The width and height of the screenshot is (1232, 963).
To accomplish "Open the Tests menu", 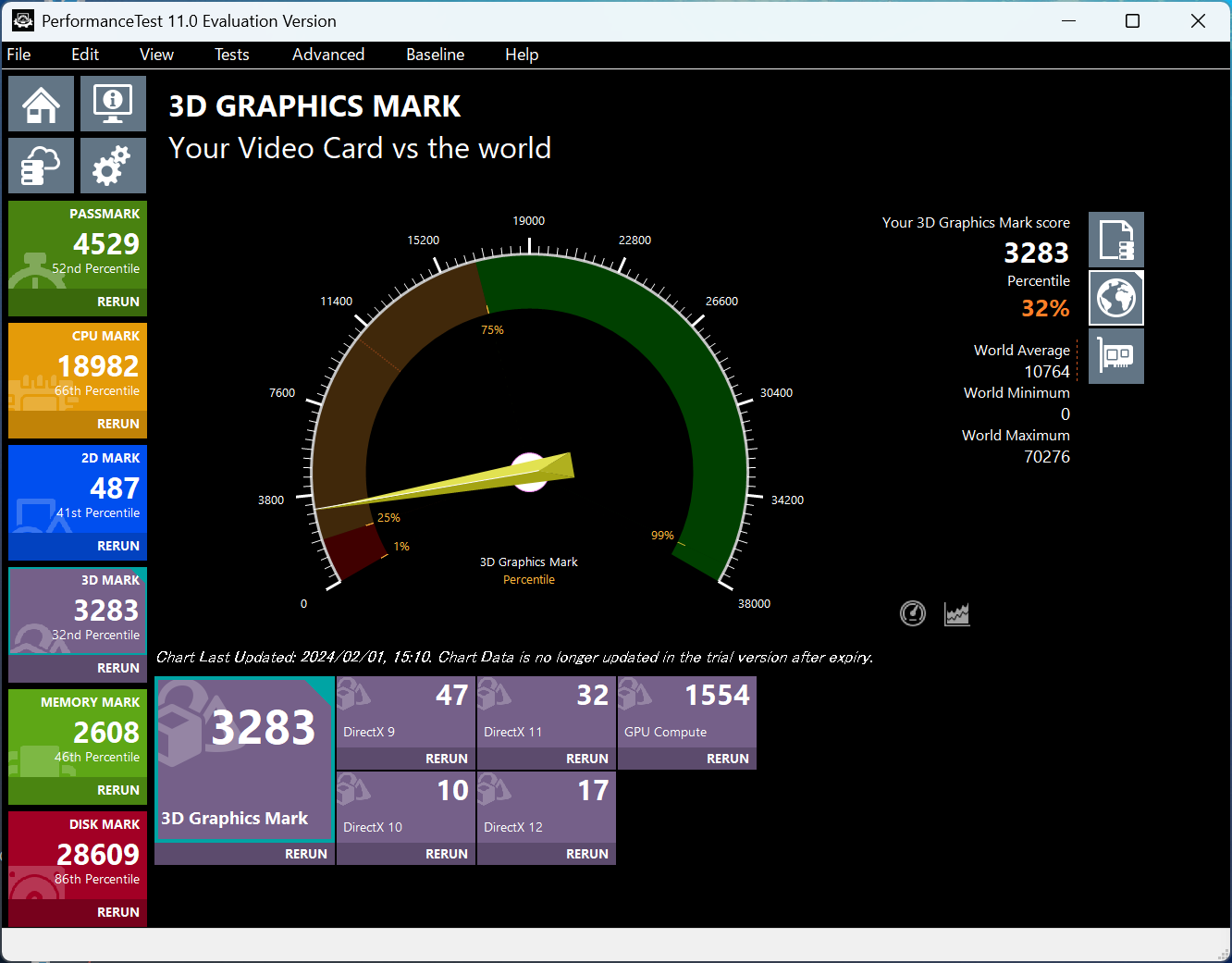I will point(231,55).
